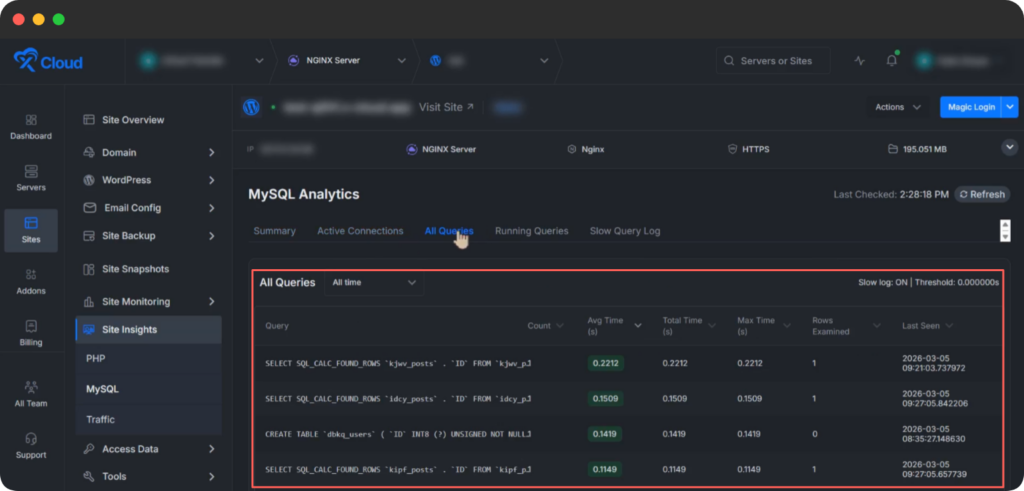Image resolution: width=1024 pixels, height=491 pixels.
Task: Open Support from the sidebar
Action: click(x=31, y=445)
